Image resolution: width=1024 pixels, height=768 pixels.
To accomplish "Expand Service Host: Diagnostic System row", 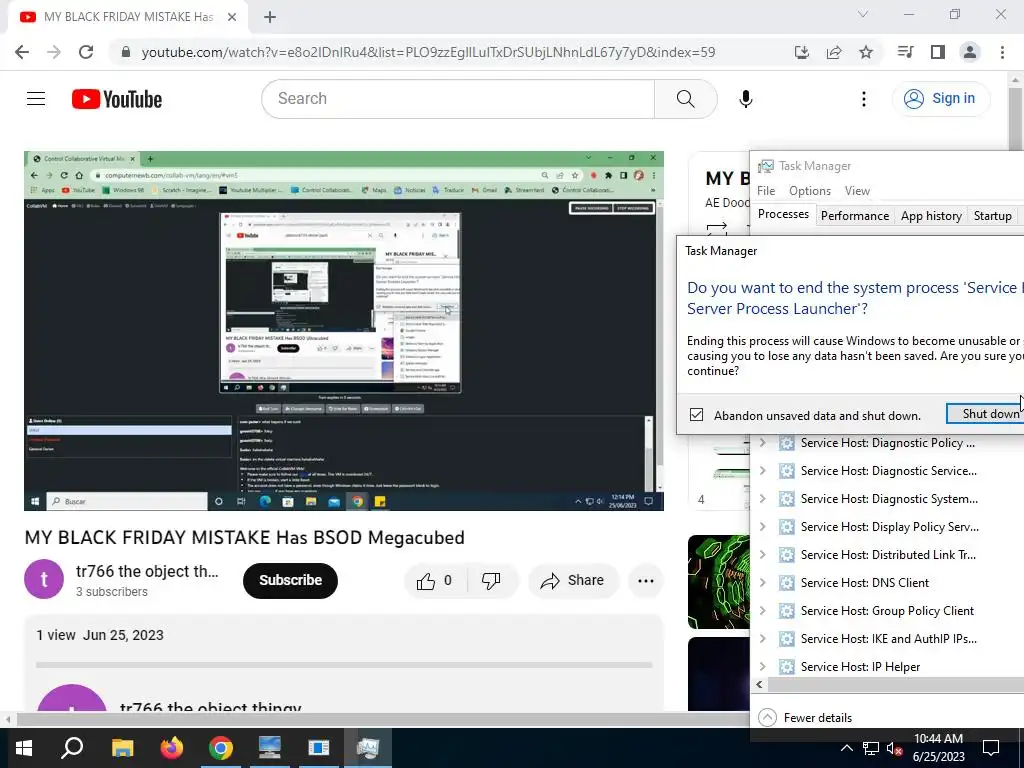I will tap(762, 499).
